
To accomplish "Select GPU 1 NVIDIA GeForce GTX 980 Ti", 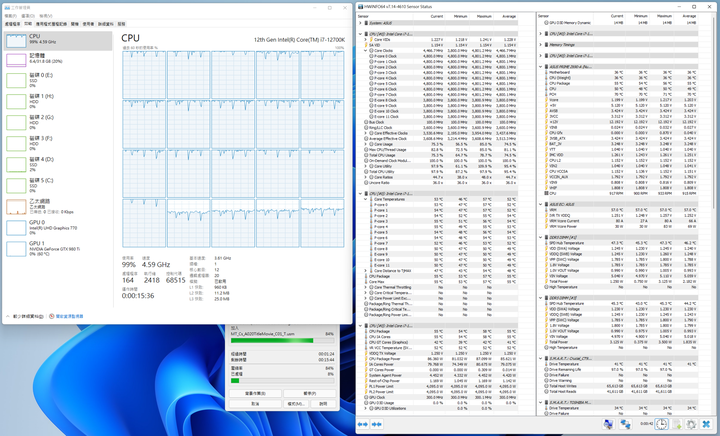I will tap(58, 249).
